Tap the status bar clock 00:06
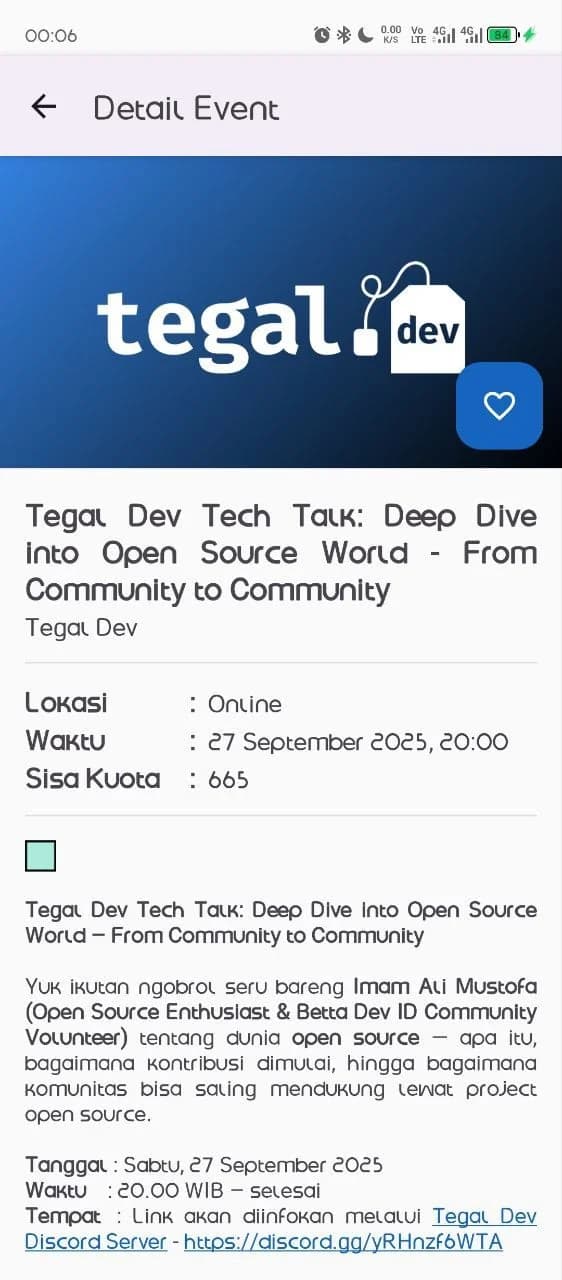 51,35
